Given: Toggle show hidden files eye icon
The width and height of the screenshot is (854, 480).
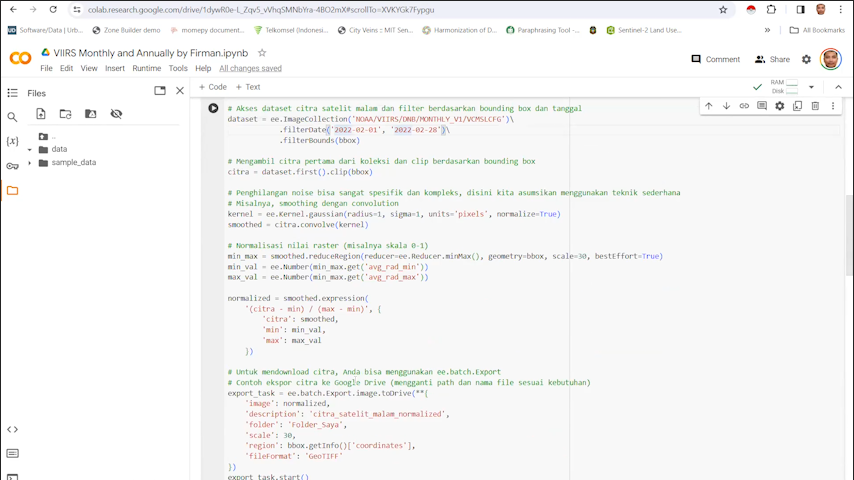Looking at the screenshot, I should (x=116, y=114).
